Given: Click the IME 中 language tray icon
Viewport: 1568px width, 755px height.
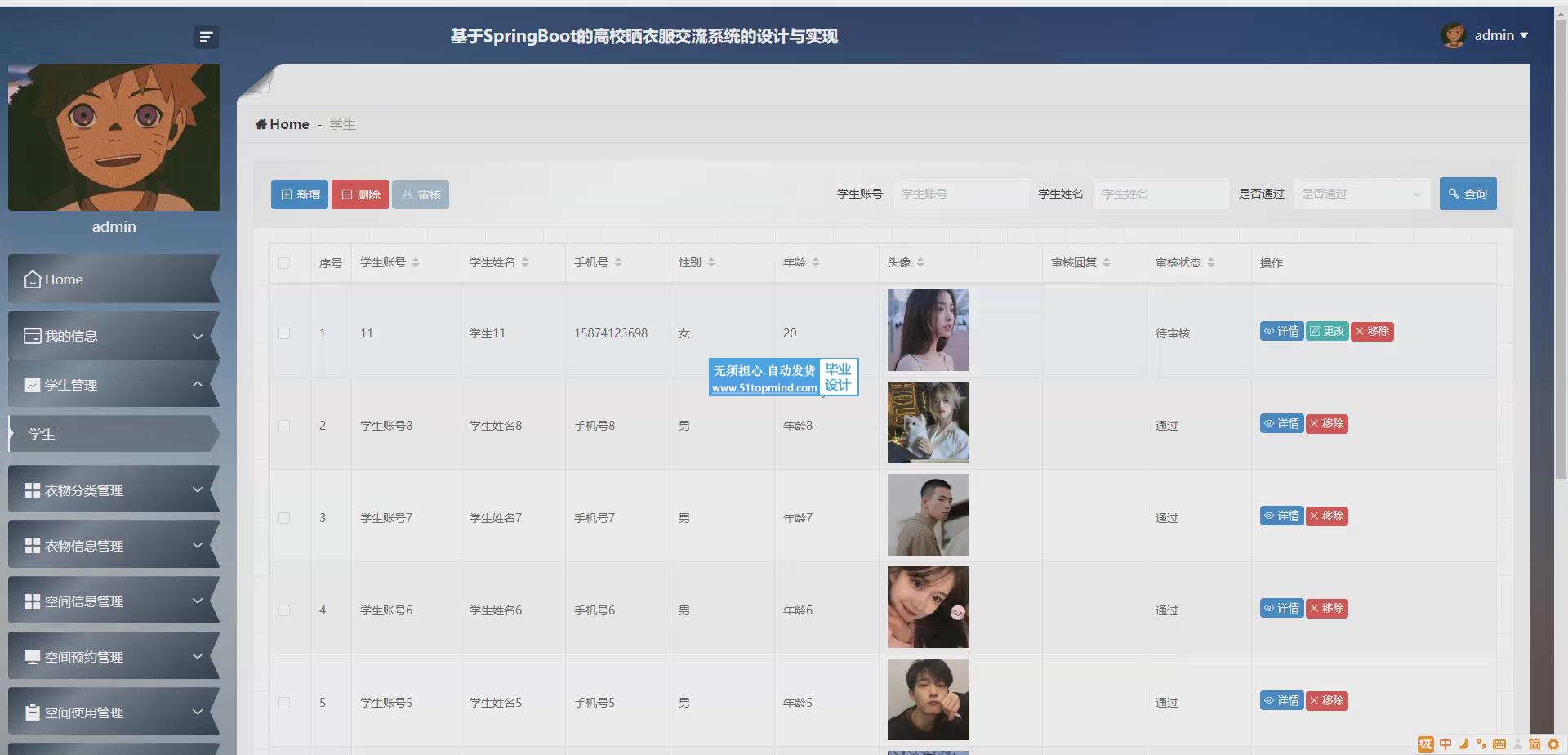Looking at the screenshot, I should [1445, 744].
